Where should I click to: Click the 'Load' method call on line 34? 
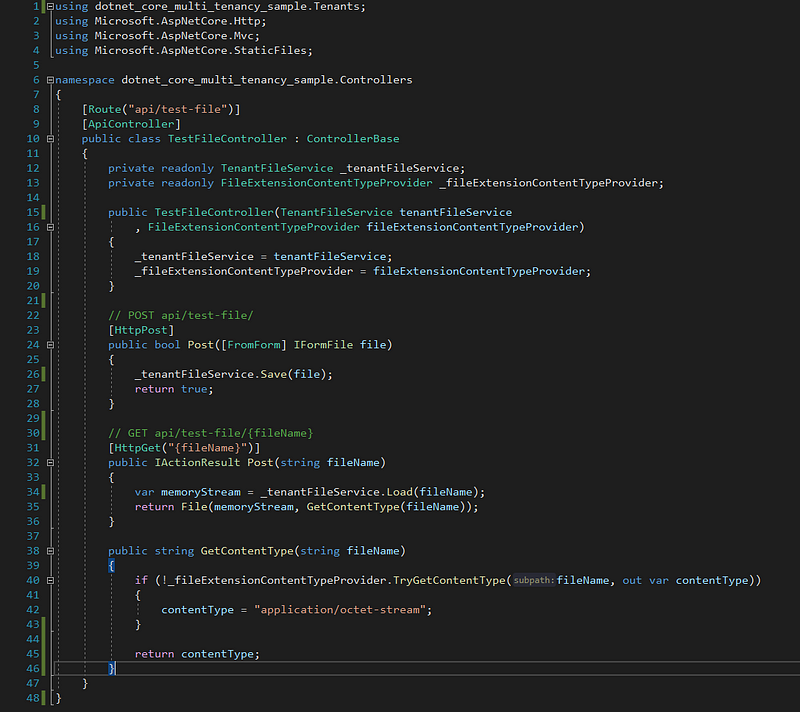coord(399,492)
